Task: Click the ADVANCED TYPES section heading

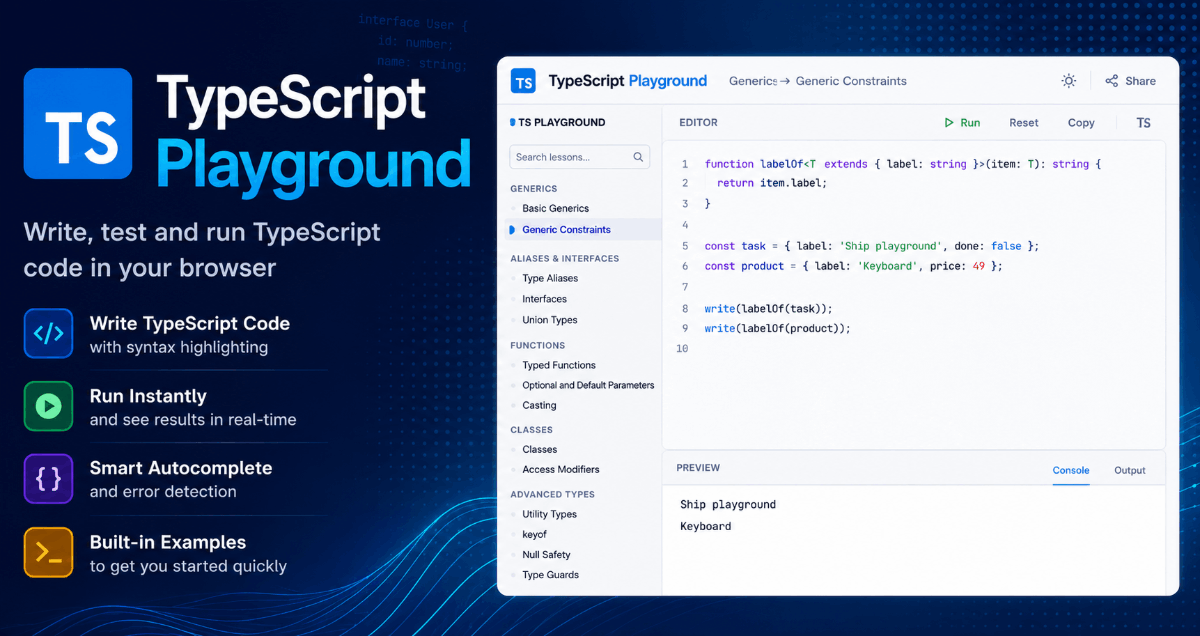Action: [552, 495]
